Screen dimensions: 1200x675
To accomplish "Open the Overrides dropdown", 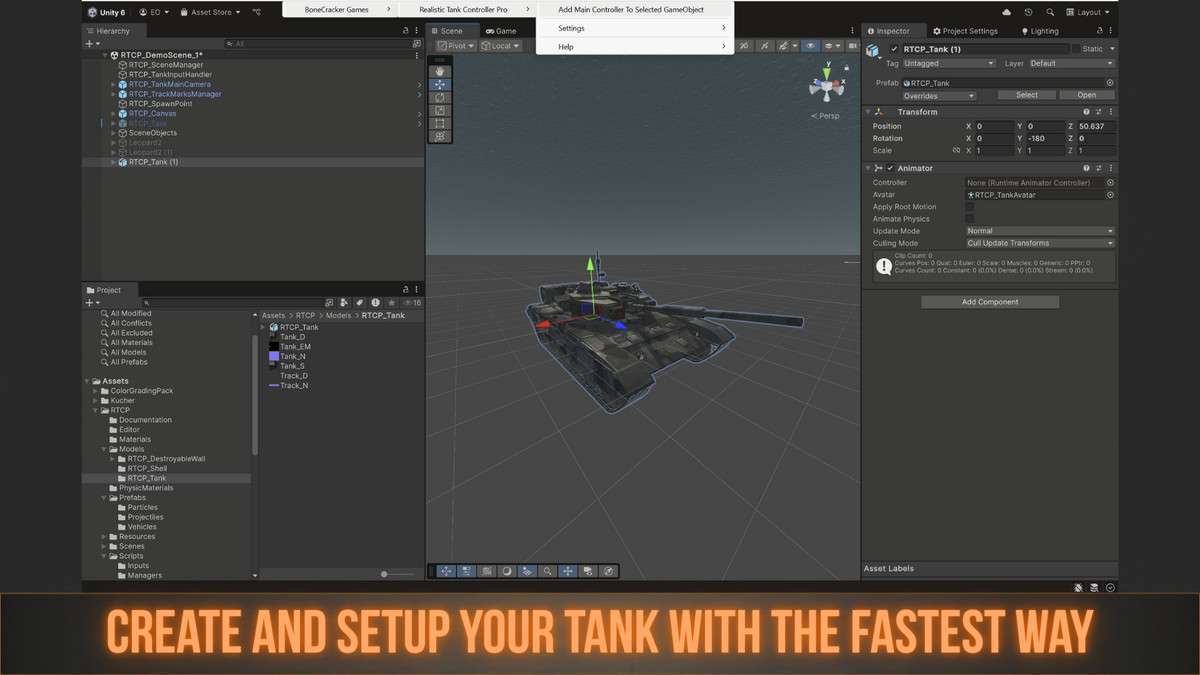I will (x=939, y=96).
